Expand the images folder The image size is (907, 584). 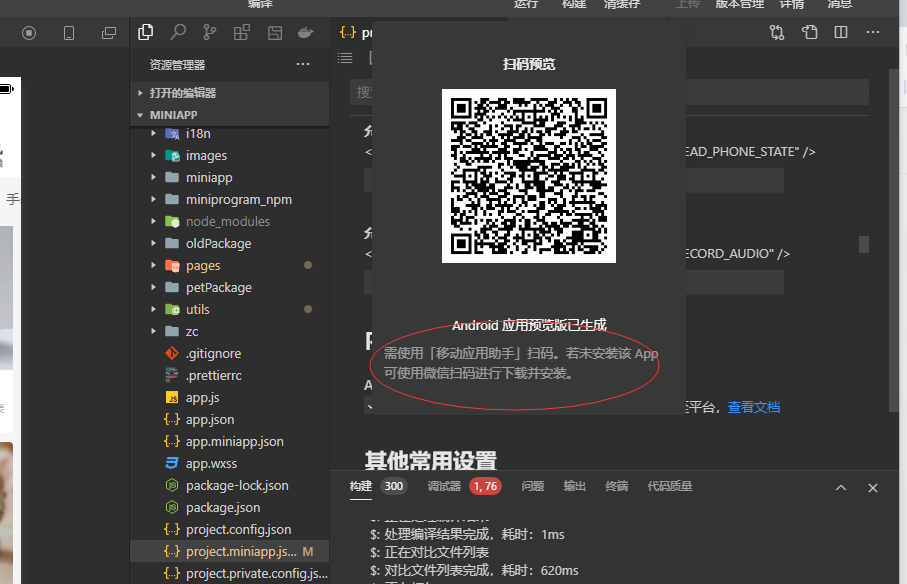[230, 156]
